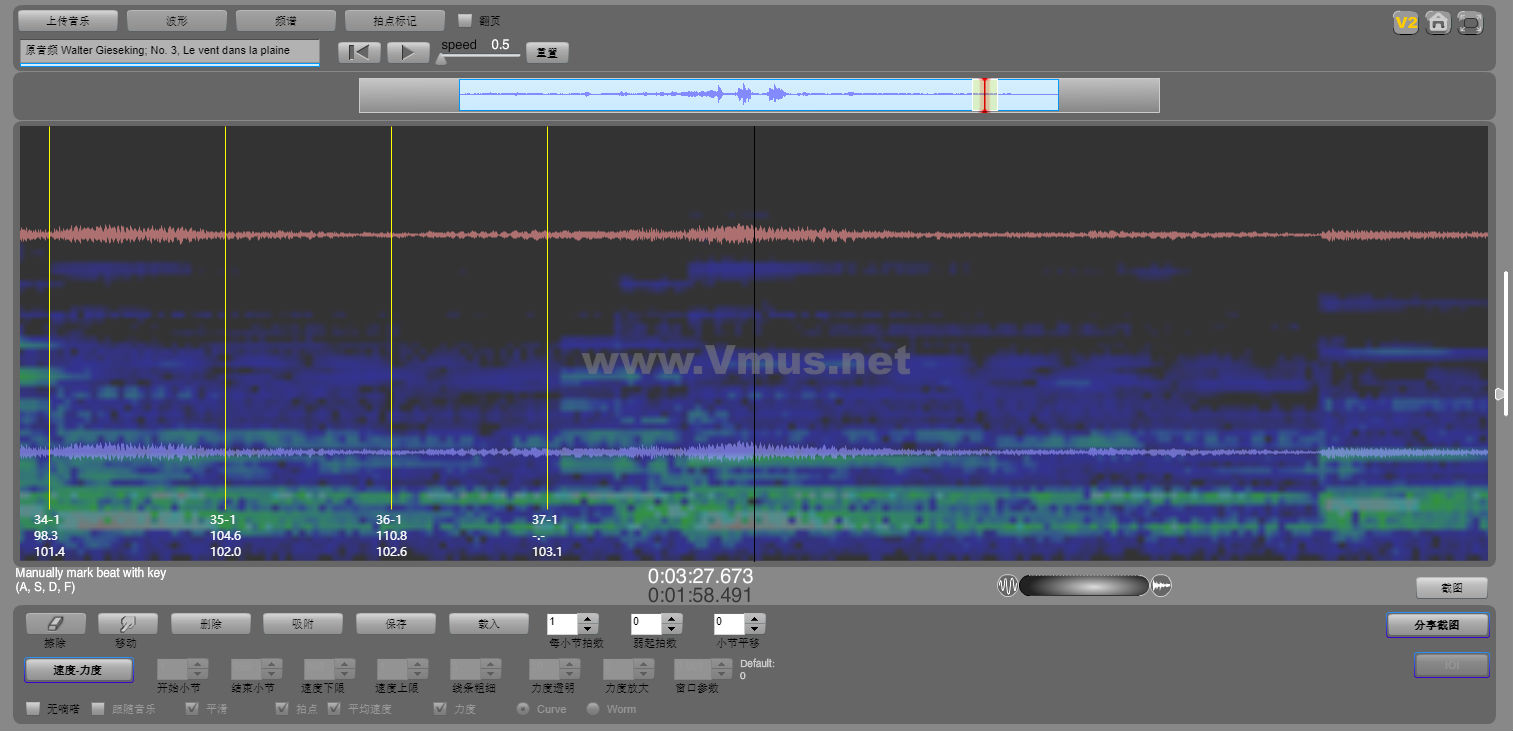
Task: Select the Worm radio button
Action: [593, 709]
